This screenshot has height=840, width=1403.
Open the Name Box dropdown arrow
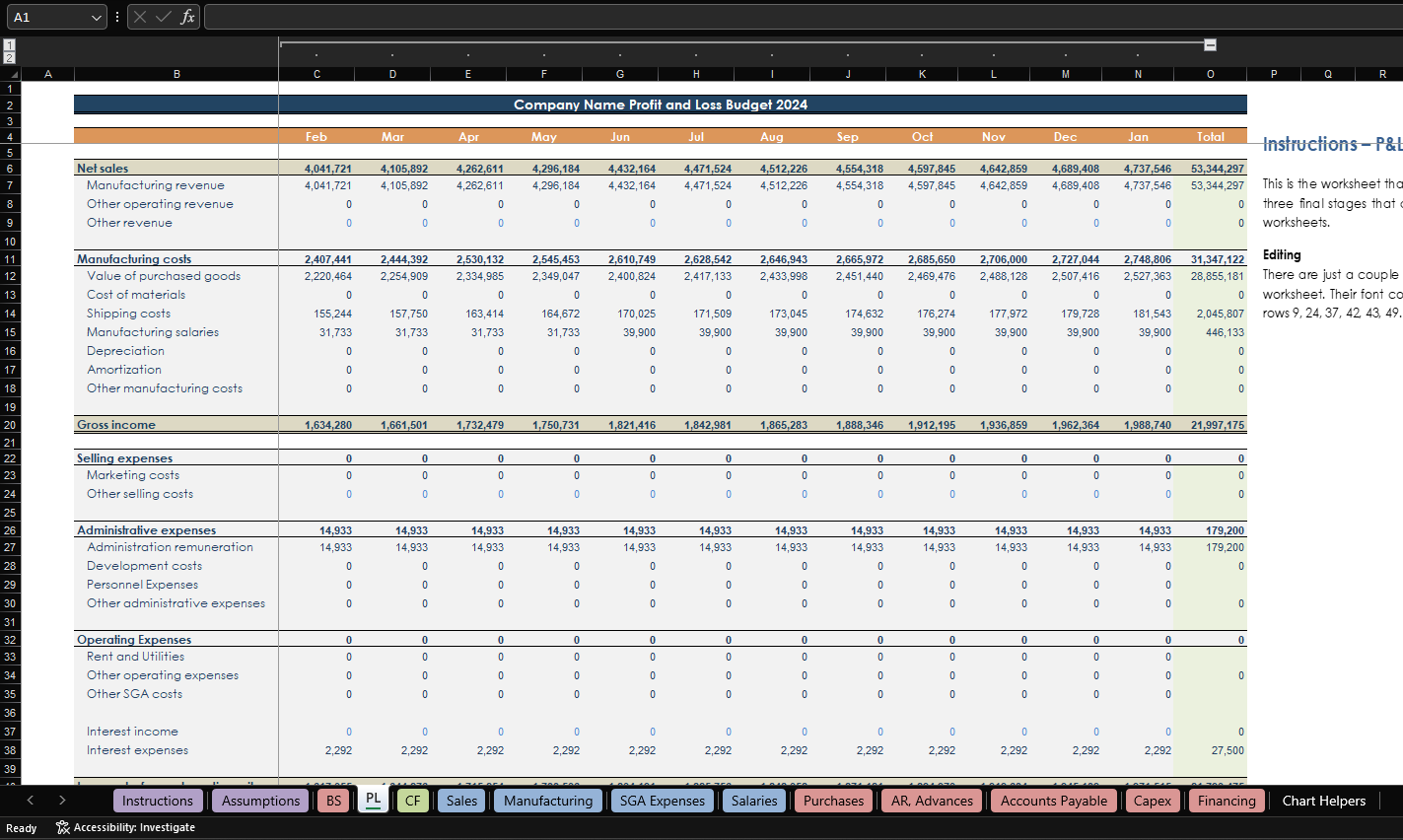(x=96, y=16)
